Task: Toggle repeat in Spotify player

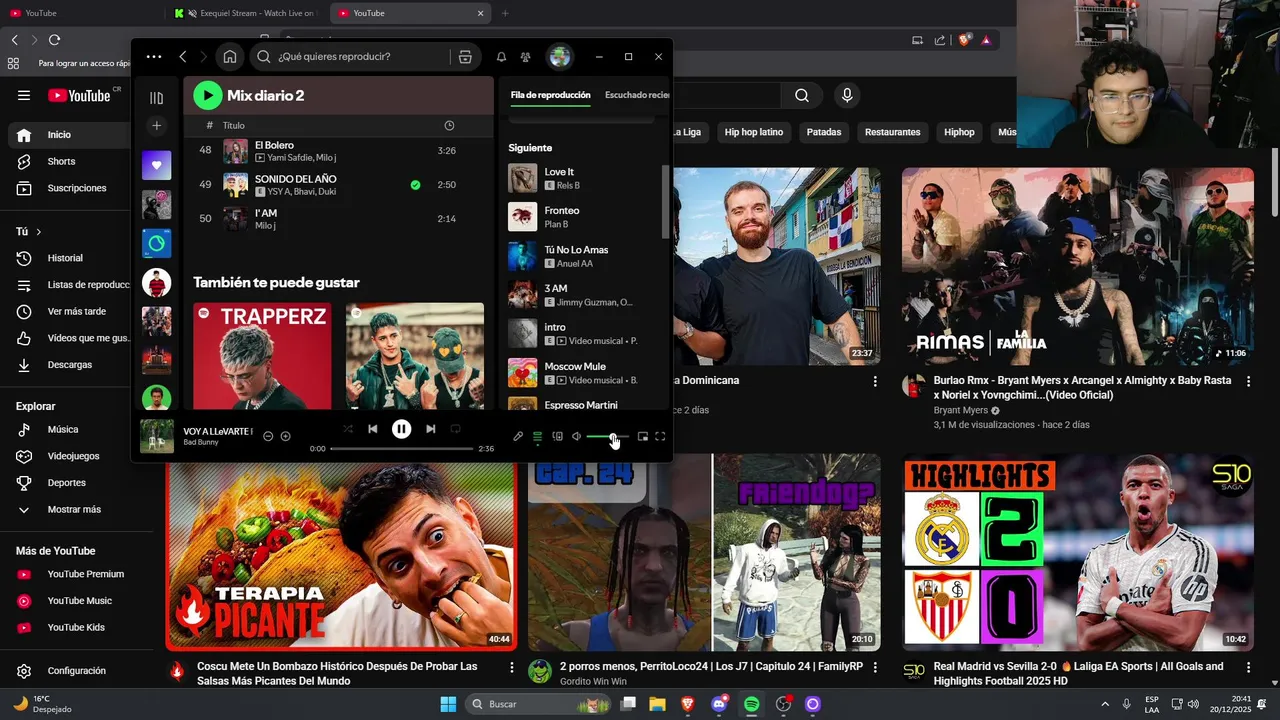Action: coord(455,429)
